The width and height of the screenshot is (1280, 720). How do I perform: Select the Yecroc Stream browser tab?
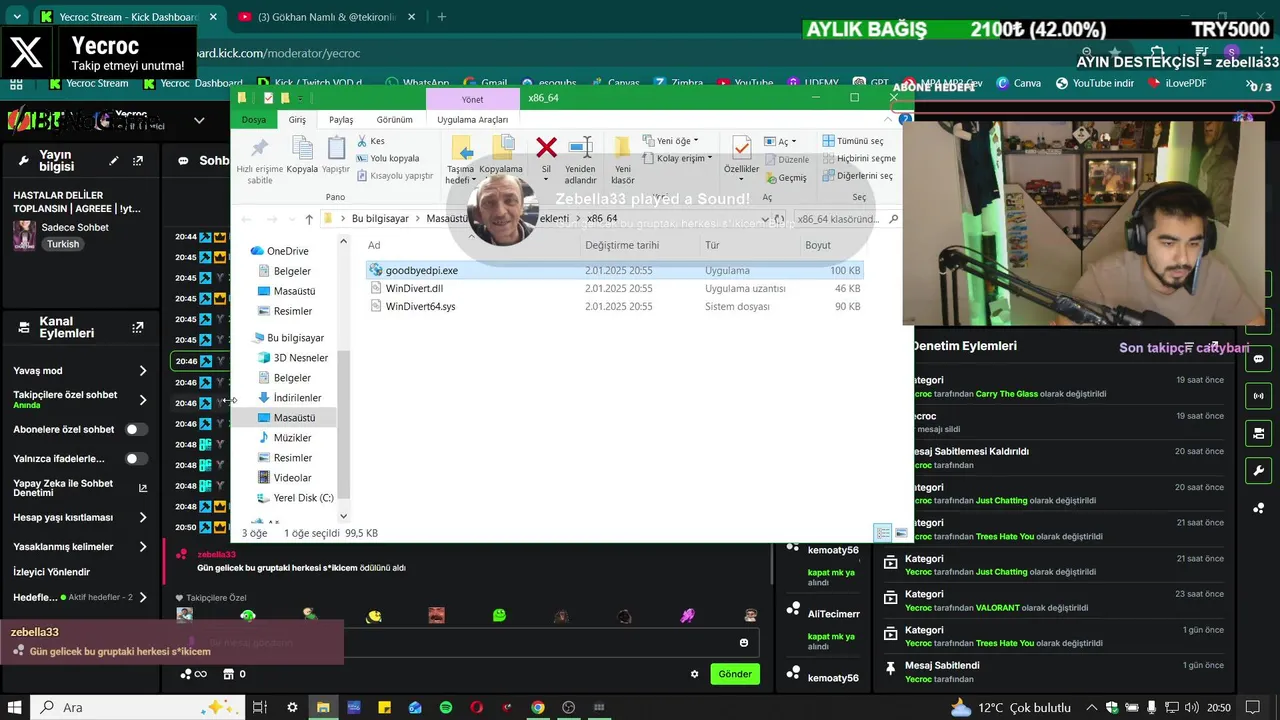pos(126,17)
